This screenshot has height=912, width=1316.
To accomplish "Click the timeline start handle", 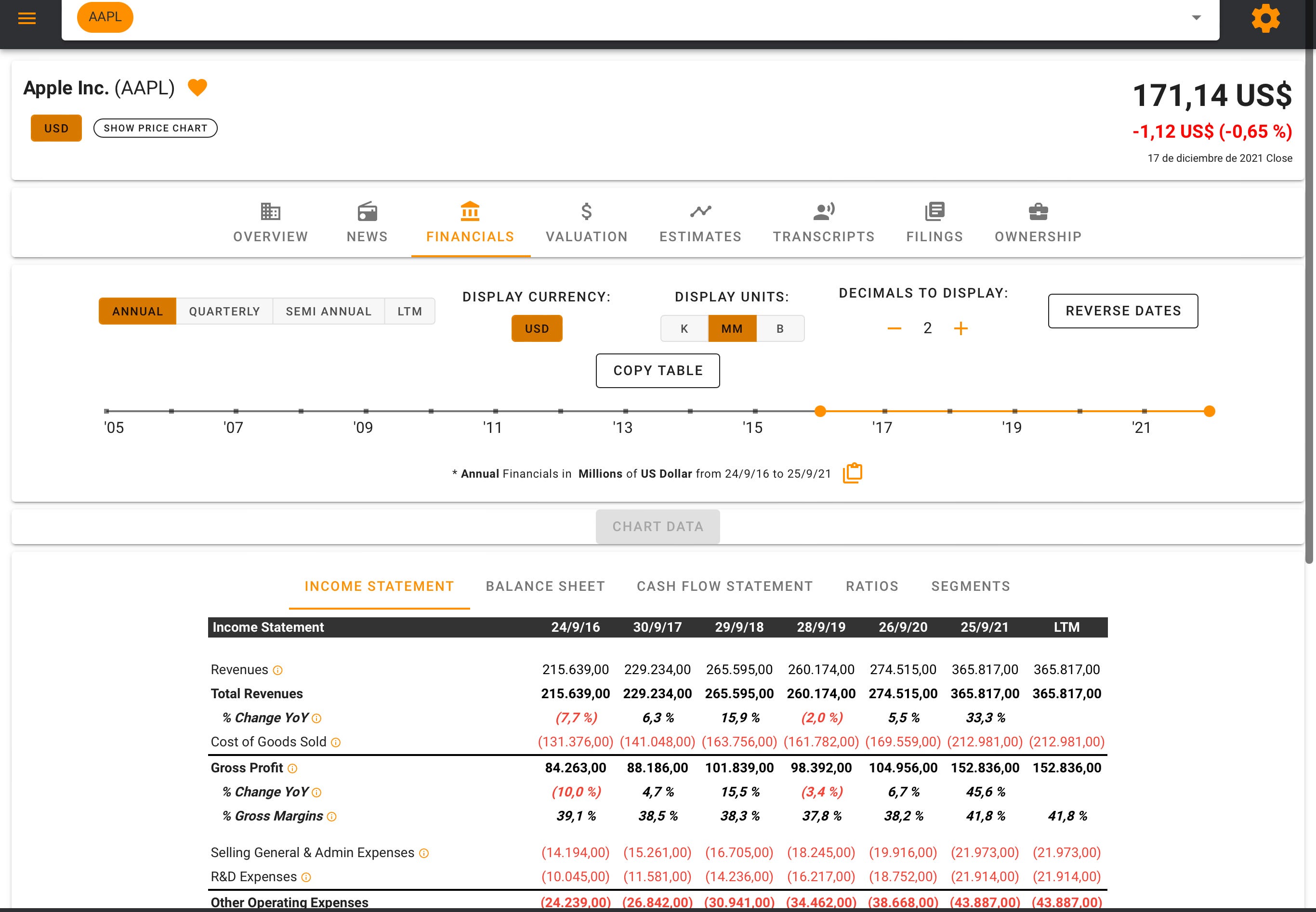I will coord(820,411).
